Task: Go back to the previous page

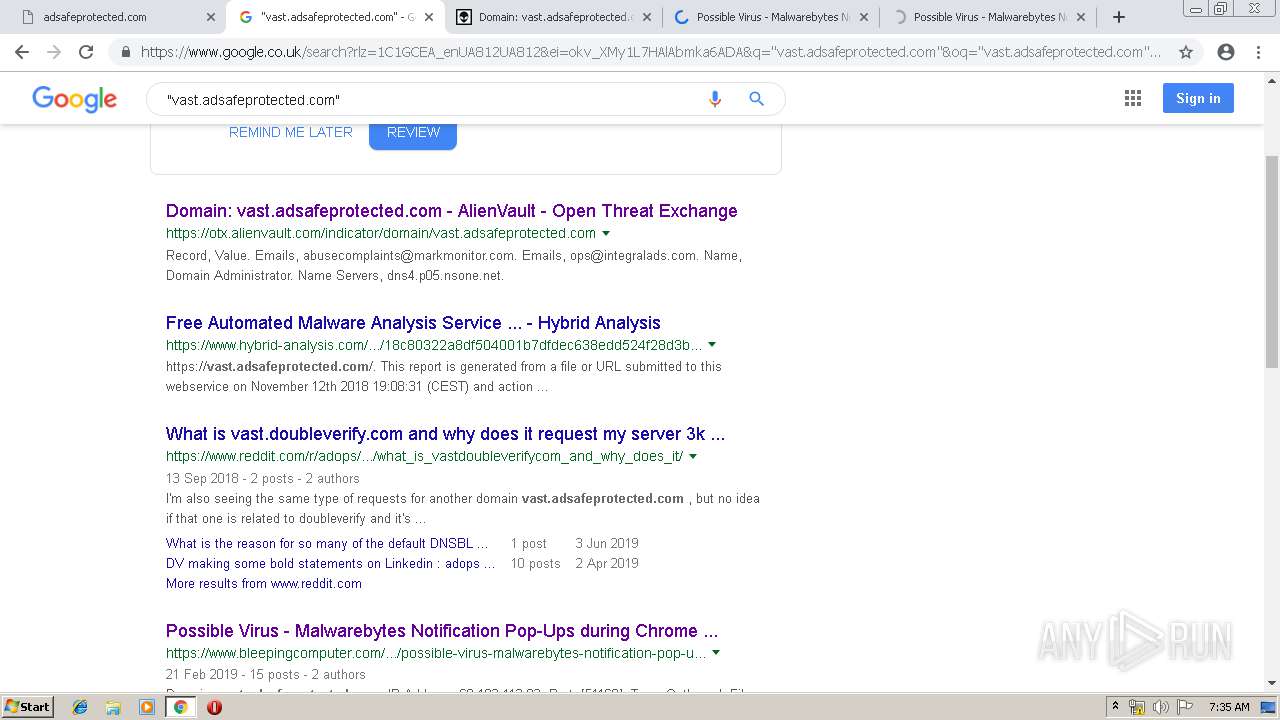Action: pyautogui.click(x=22, y=52)
